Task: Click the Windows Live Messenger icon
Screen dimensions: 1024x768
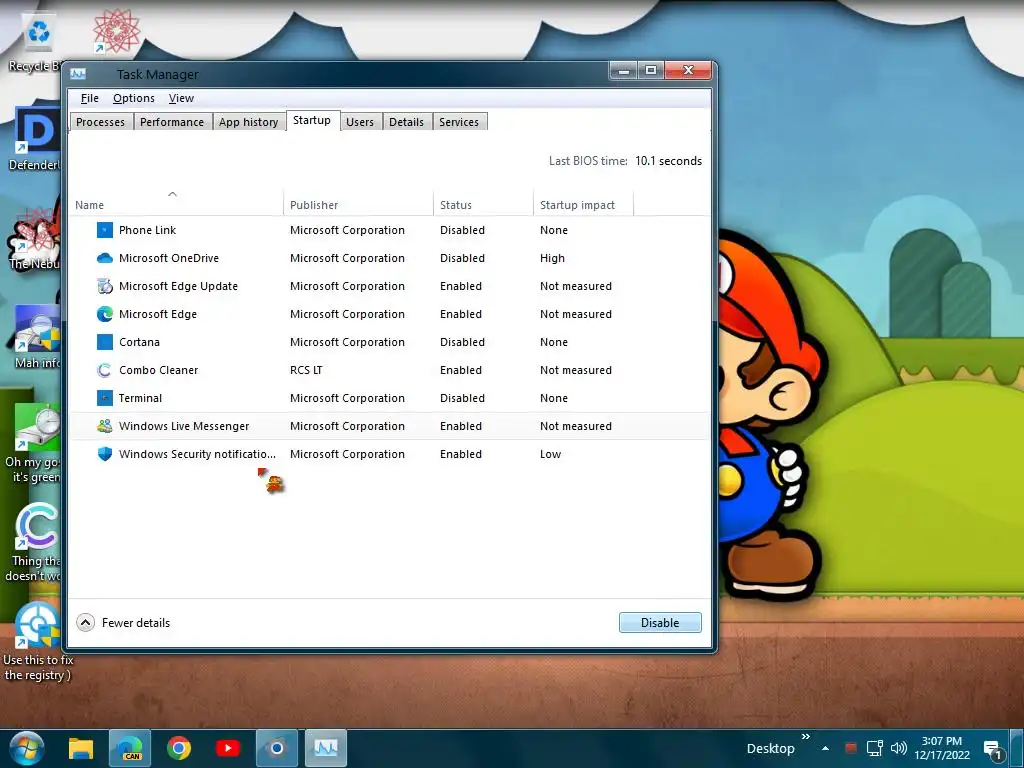Action: [104, 426]
